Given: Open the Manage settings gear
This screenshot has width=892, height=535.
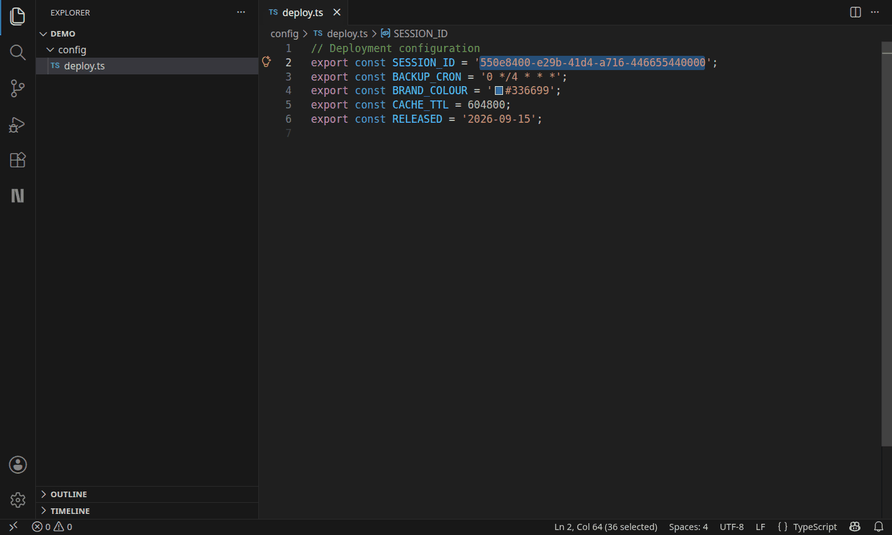Looking at the screenshot, I should coord(18,500).
